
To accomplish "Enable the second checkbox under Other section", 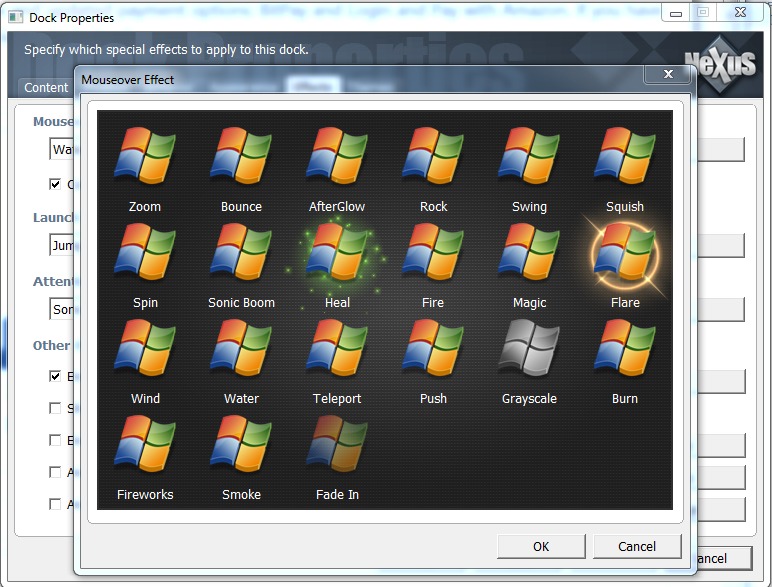I will point(55,408).
